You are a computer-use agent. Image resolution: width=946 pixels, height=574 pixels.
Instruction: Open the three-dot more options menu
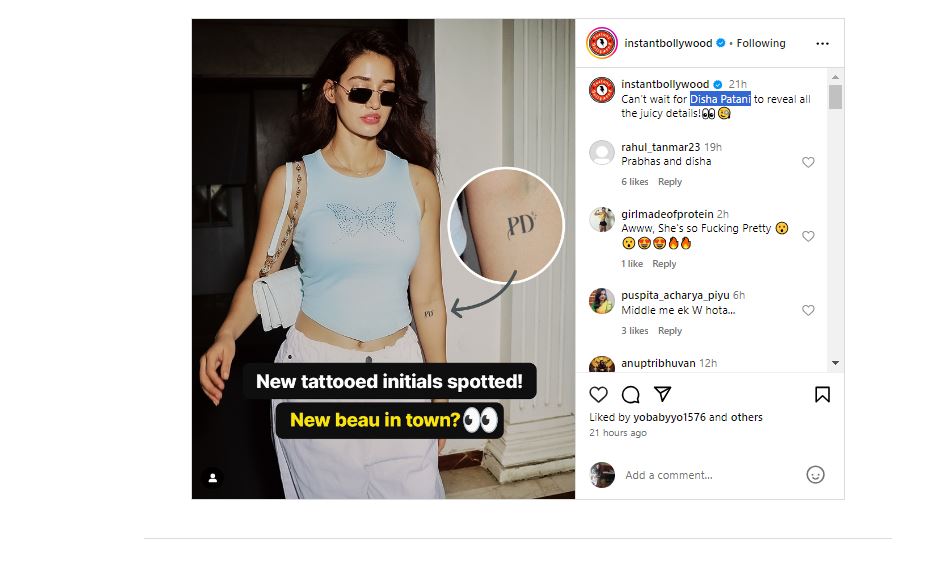pos(822,43)
